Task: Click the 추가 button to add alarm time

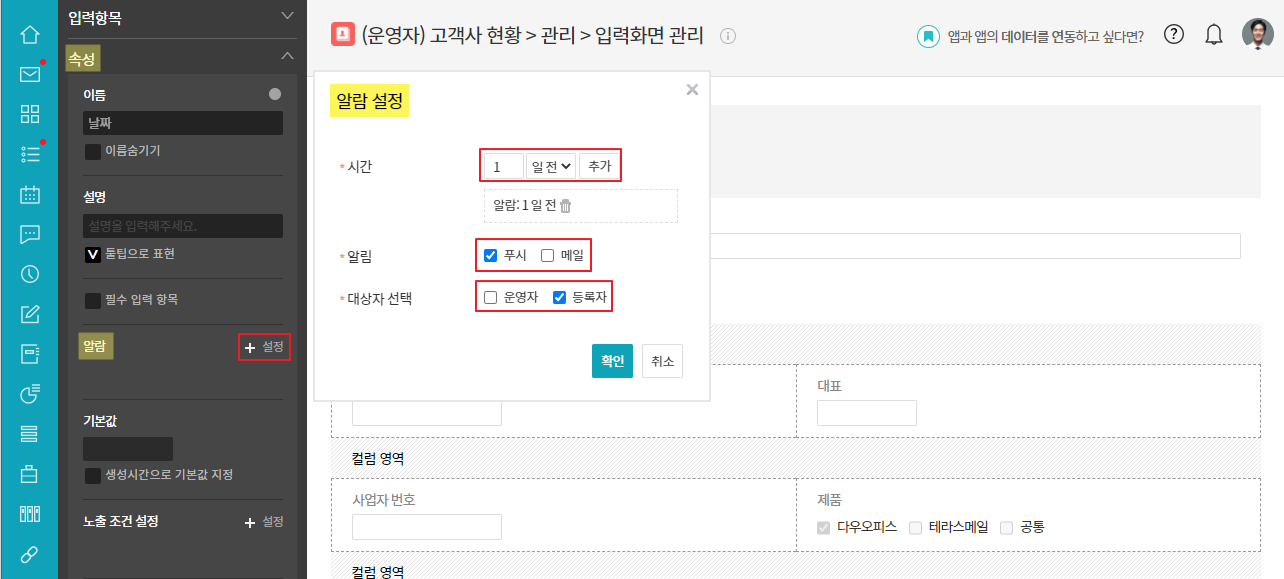Action: pyautogui.click(x=600, y=166)
